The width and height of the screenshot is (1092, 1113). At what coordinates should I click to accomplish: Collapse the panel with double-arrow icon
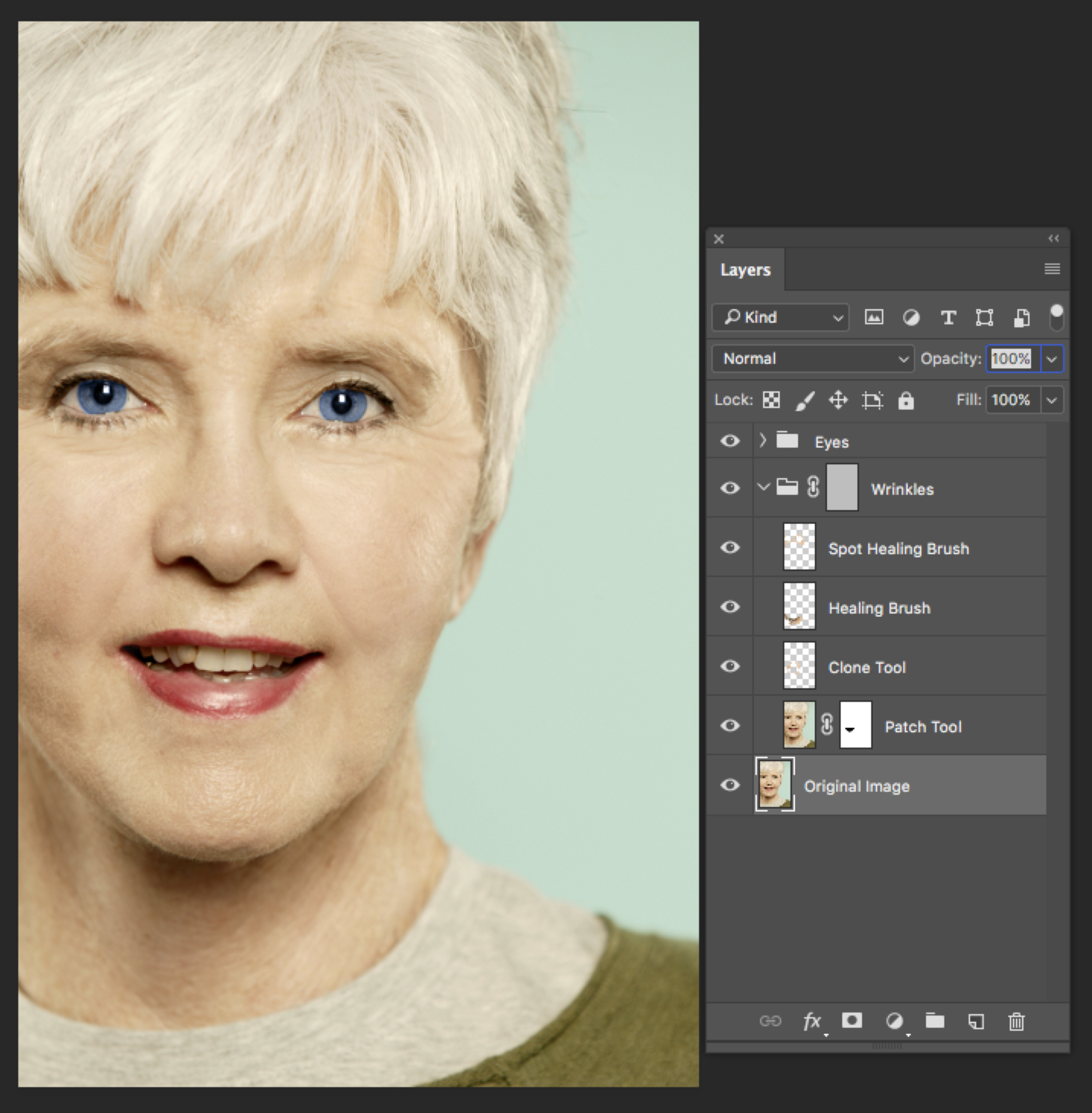1053,238
